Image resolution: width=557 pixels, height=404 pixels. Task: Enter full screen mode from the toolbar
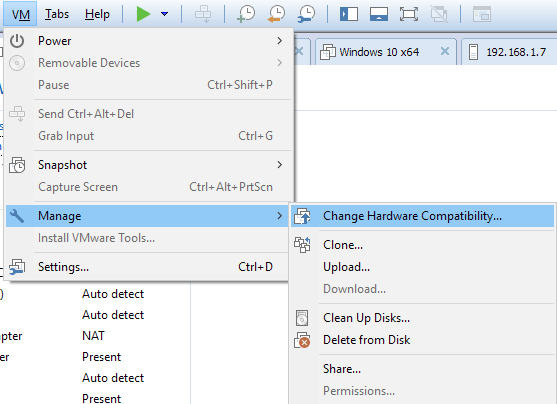tap(409, 15)
